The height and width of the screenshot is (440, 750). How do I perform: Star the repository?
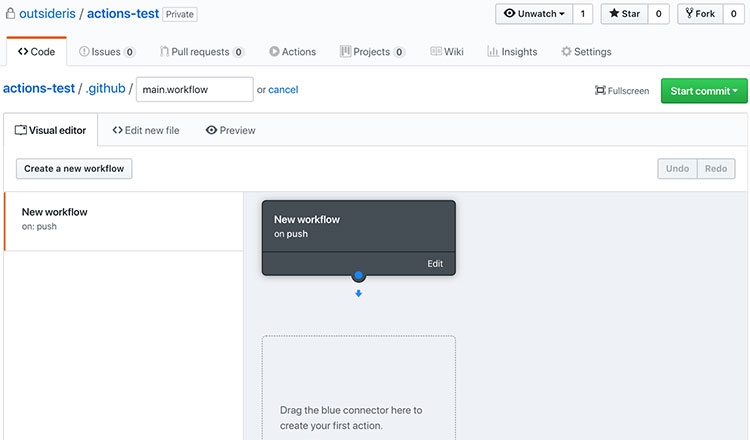pos(625,14)
